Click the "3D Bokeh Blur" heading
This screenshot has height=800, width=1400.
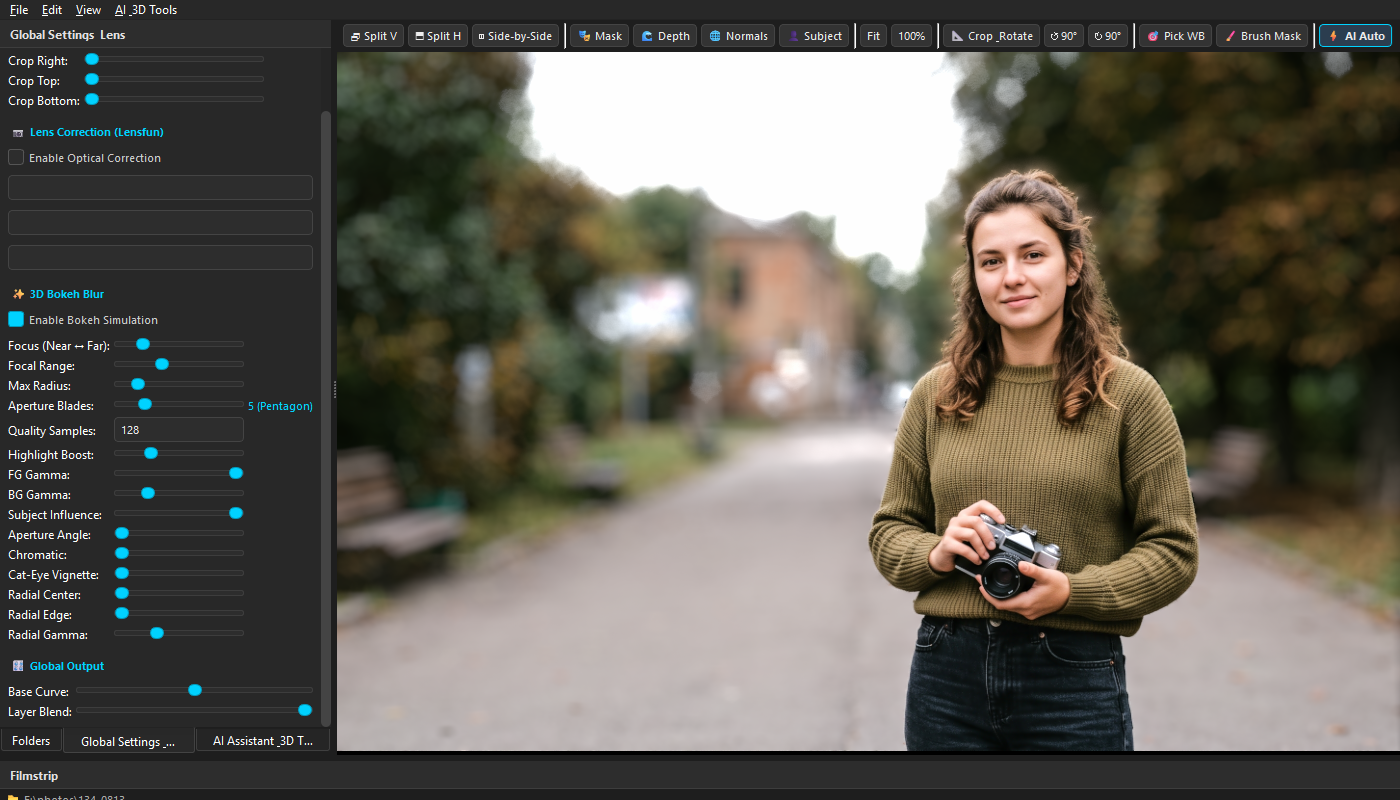click(x=67, y=294)
